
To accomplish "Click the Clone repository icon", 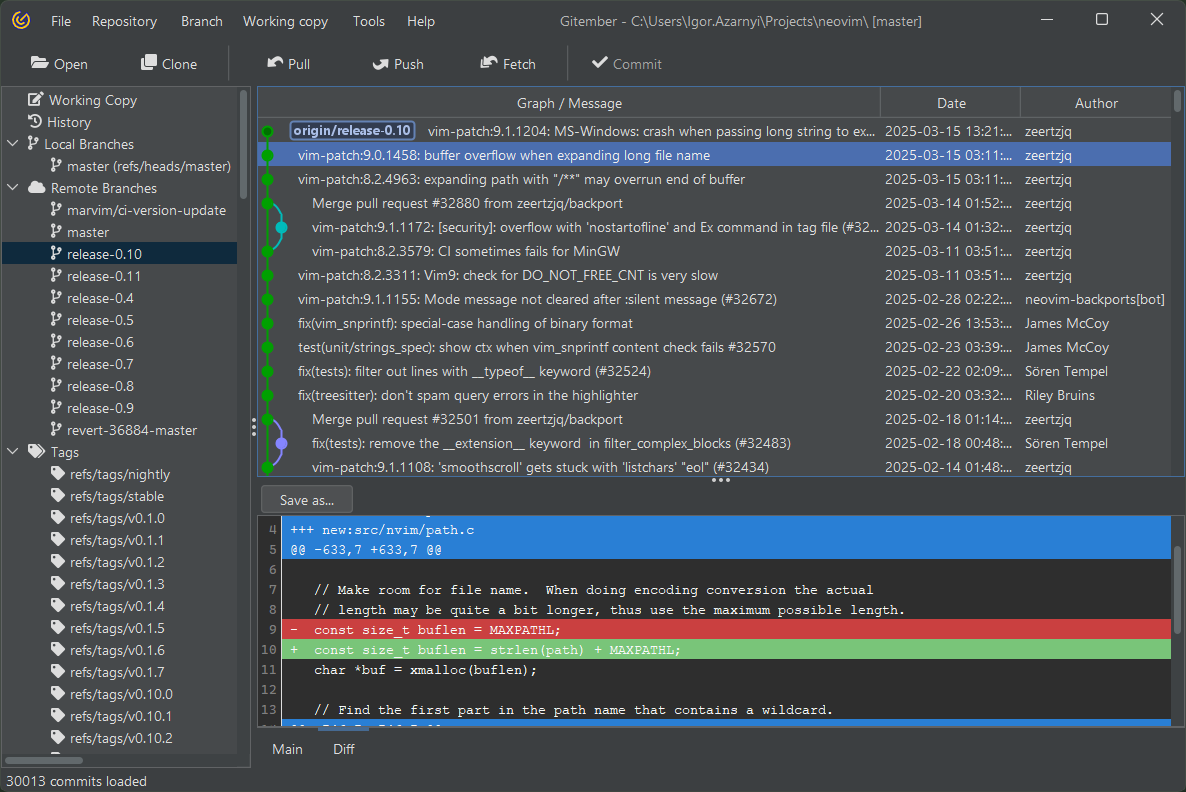I will (149, 63).
